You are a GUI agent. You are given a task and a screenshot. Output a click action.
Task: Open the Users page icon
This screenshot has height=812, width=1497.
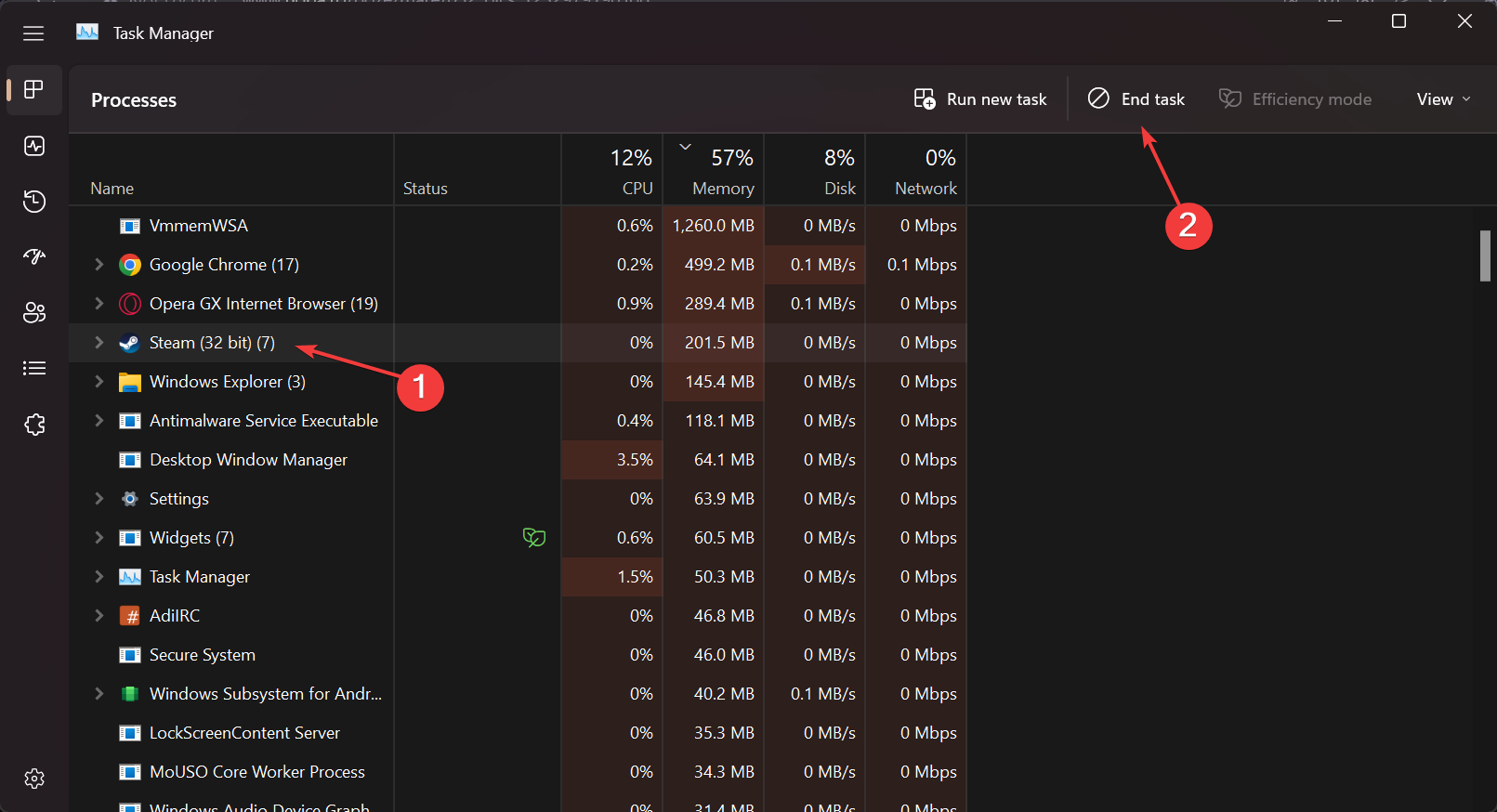[34, 313]
